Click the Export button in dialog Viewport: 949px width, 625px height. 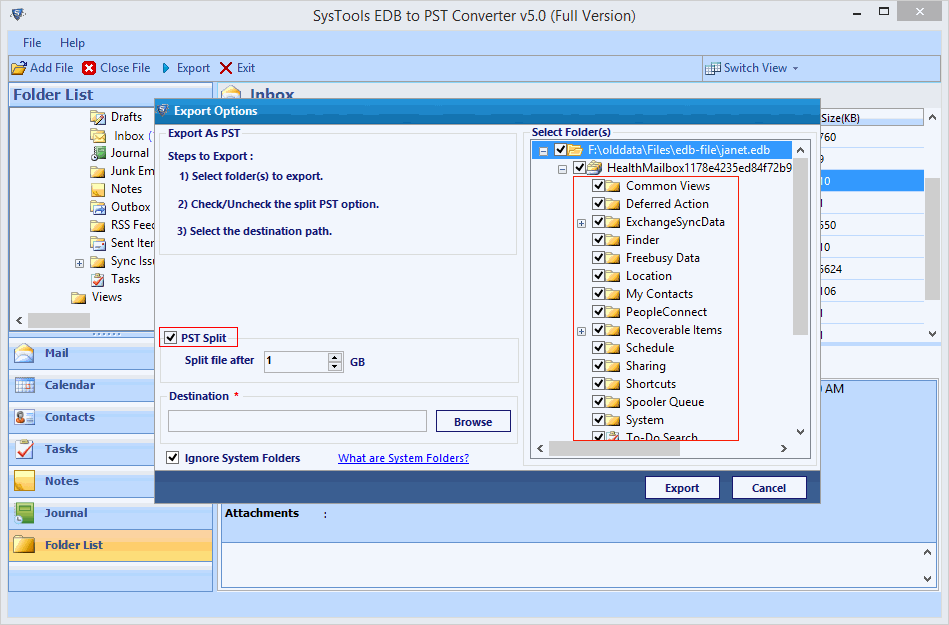682,488
